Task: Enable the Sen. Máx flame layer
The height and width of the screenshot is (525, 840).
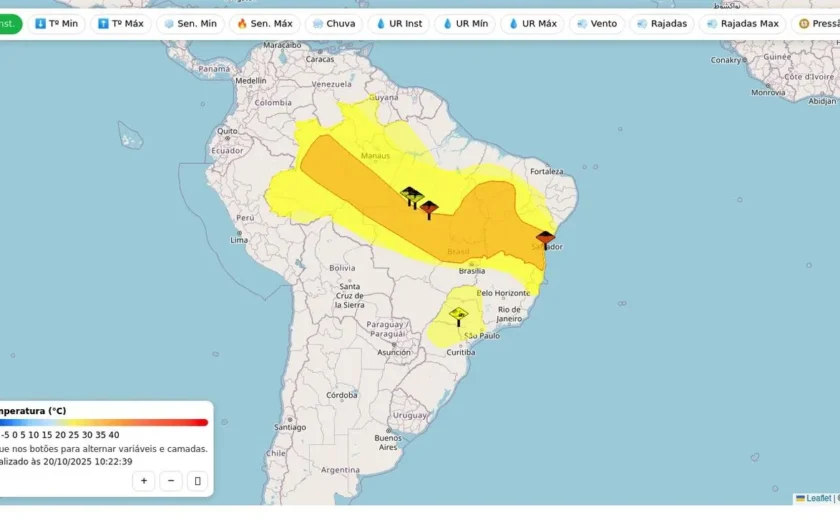Action: coord(265,24)
